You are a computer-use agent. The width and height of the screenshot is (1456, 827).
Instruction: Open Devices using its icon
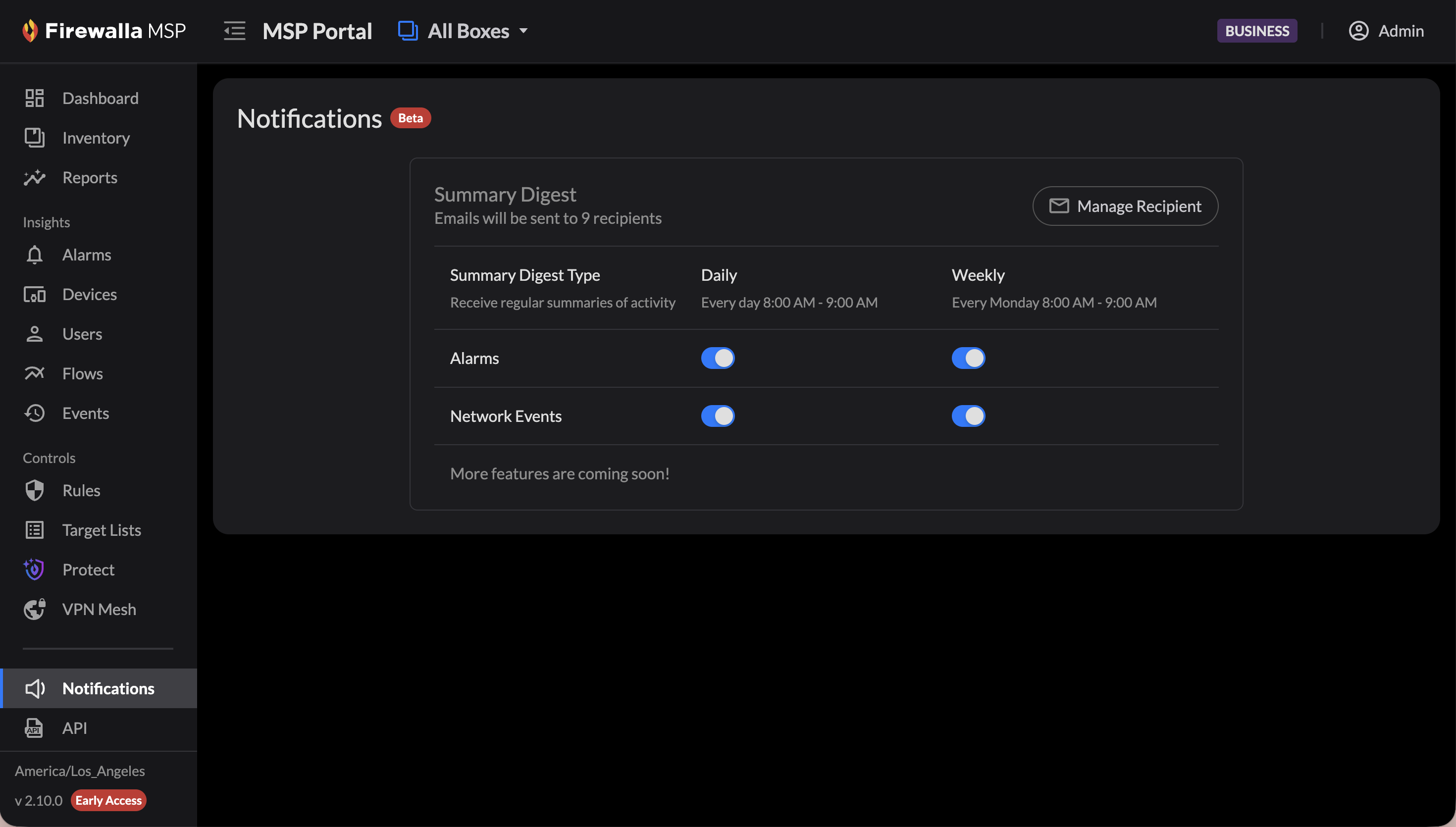[34, 295]
